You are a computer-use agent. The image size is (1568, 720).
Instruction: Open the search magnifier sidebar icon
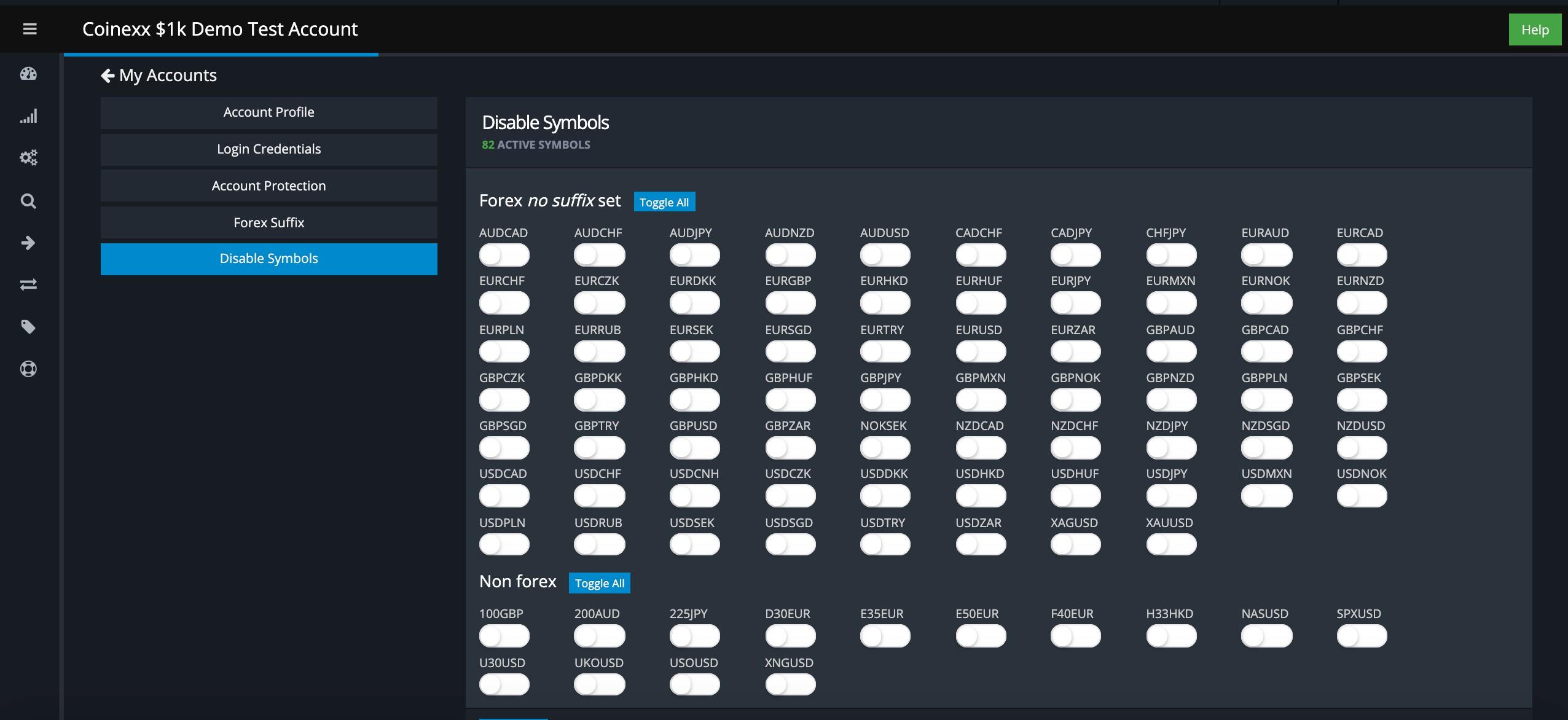pyautogui.click(x=28, y=201)
